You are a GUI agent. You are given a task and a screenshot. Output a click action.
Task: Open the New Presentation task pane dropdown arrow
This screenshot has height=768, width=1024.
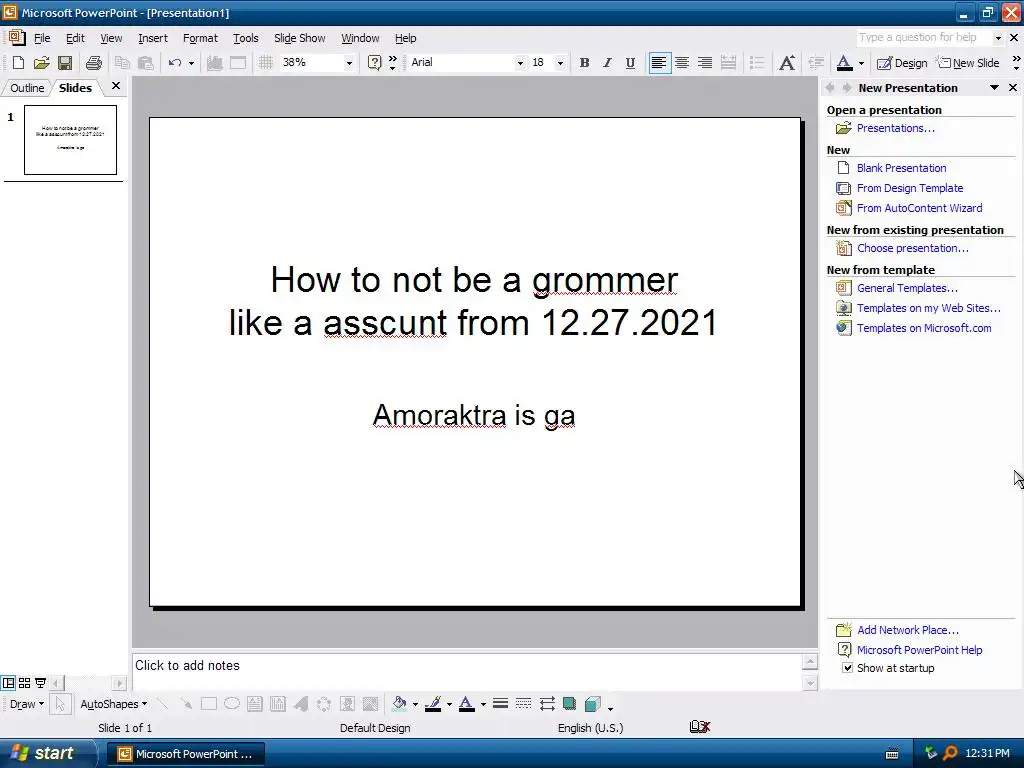(x=994, y=88)
